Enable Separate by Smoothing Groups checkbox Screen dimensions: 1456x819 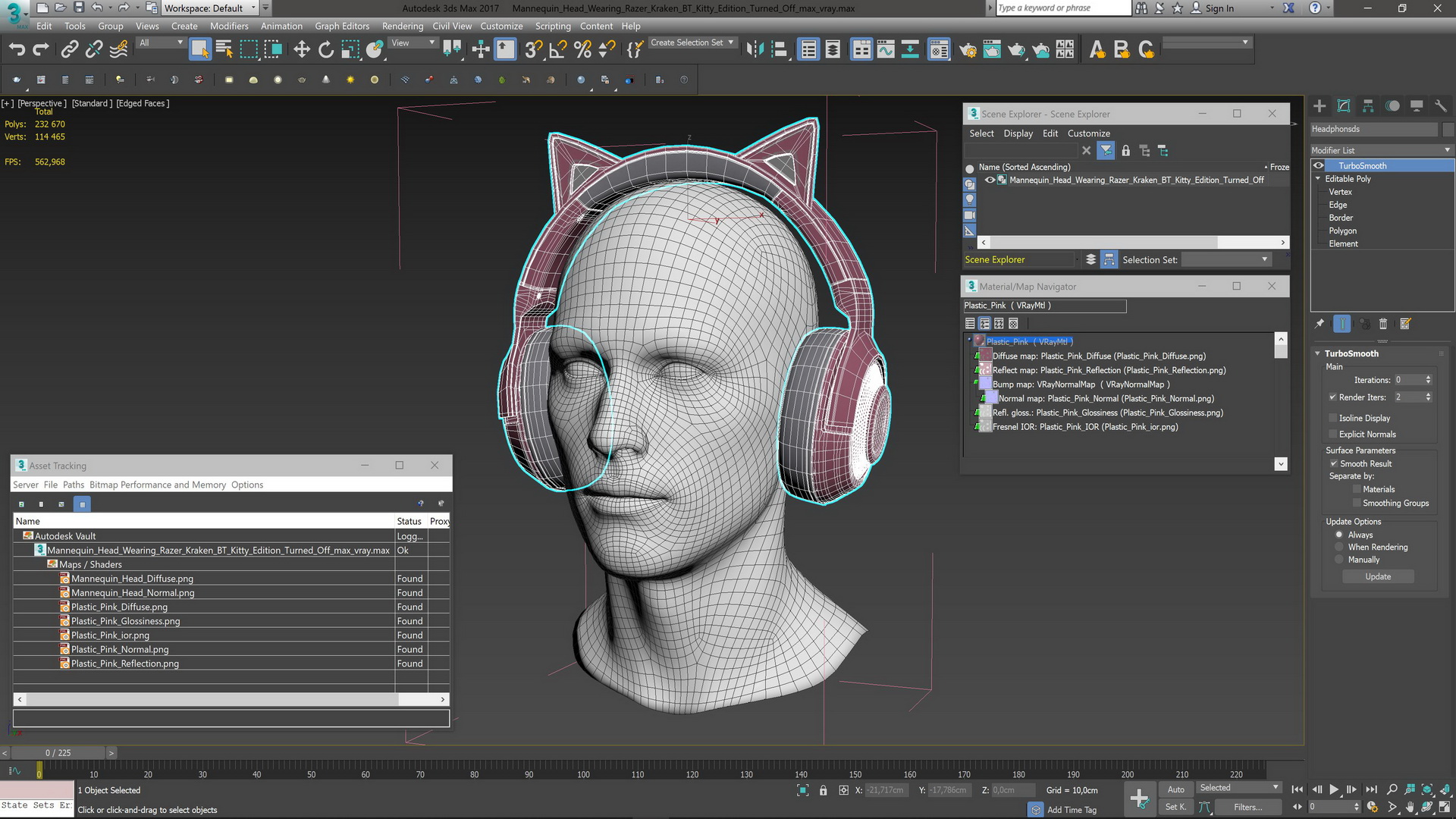coord(1357,503)
